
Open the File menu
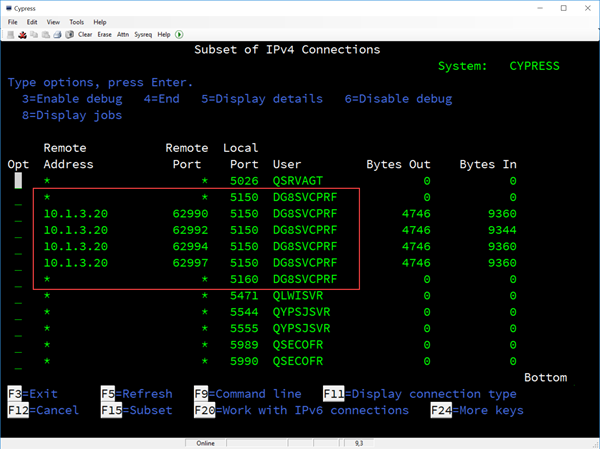(x=11, y=21)
